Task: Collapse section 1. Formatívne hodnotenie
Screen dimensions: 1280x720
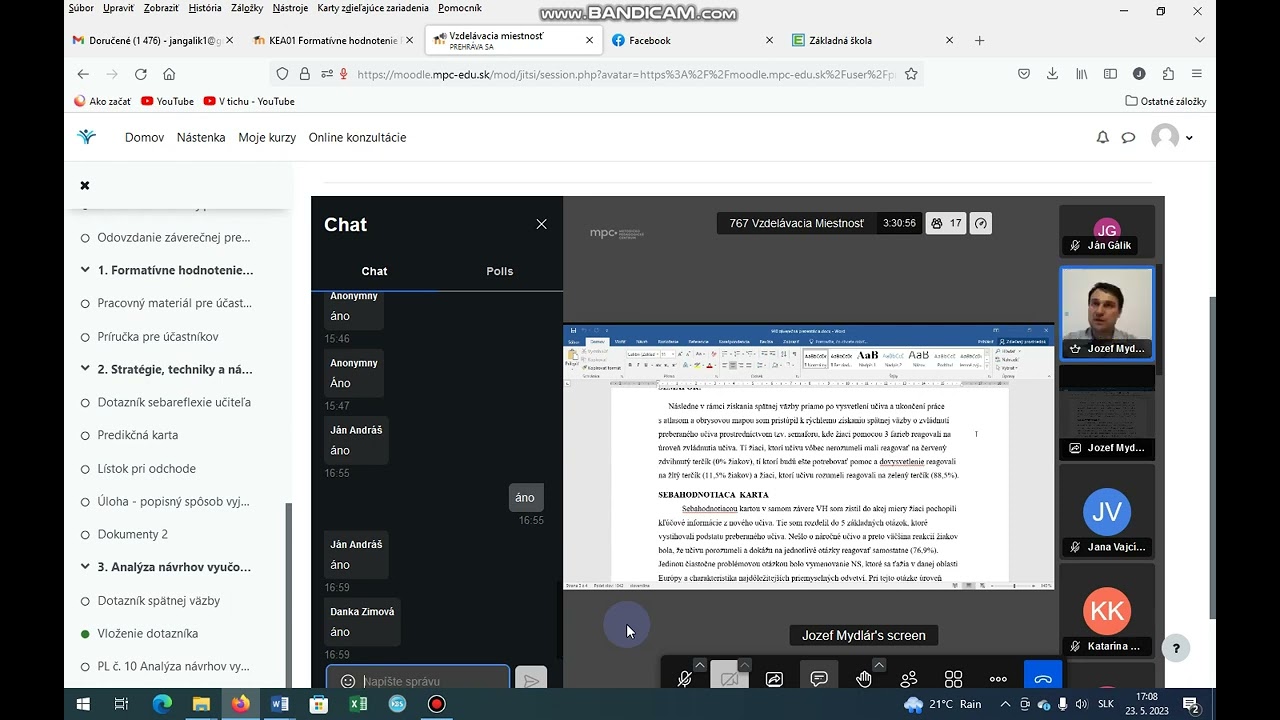Action: pyautogui.click(x=86, y=270)
